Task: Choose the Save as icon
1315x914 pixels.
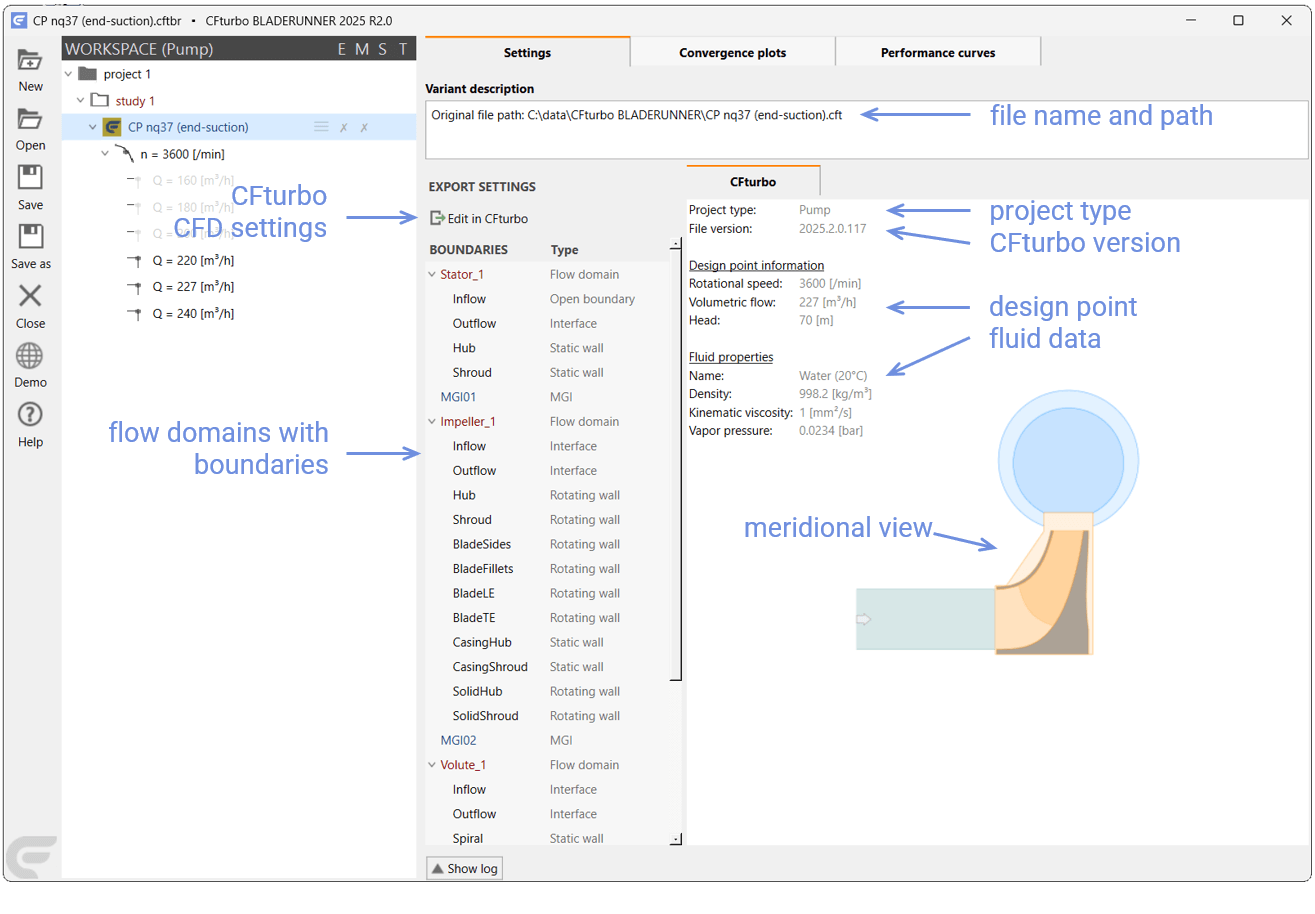Action: point(30,237)
